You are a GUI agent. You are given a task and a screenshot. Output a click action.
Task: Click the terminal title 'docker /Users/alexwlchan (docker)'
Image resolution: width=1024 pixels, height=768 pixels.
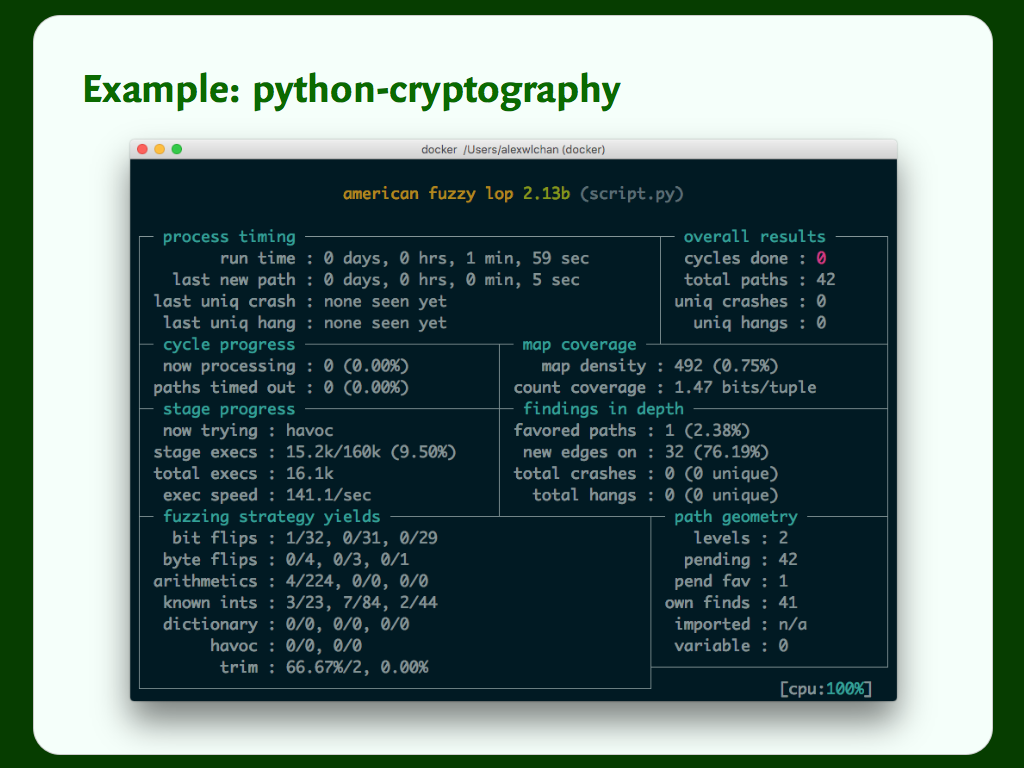(513, 150)
